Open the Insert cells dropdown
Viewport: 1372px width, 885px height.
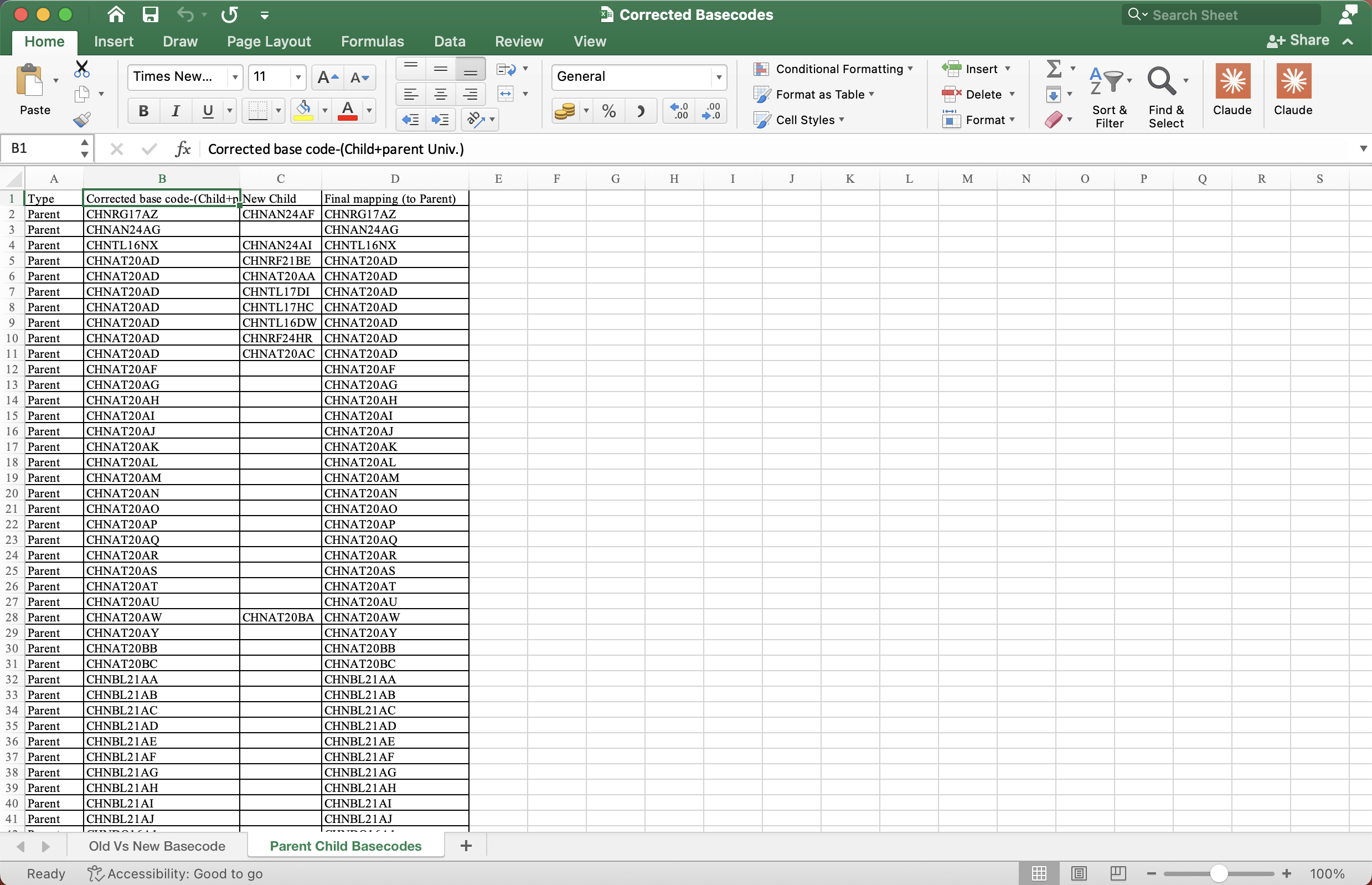point(1008,69)
